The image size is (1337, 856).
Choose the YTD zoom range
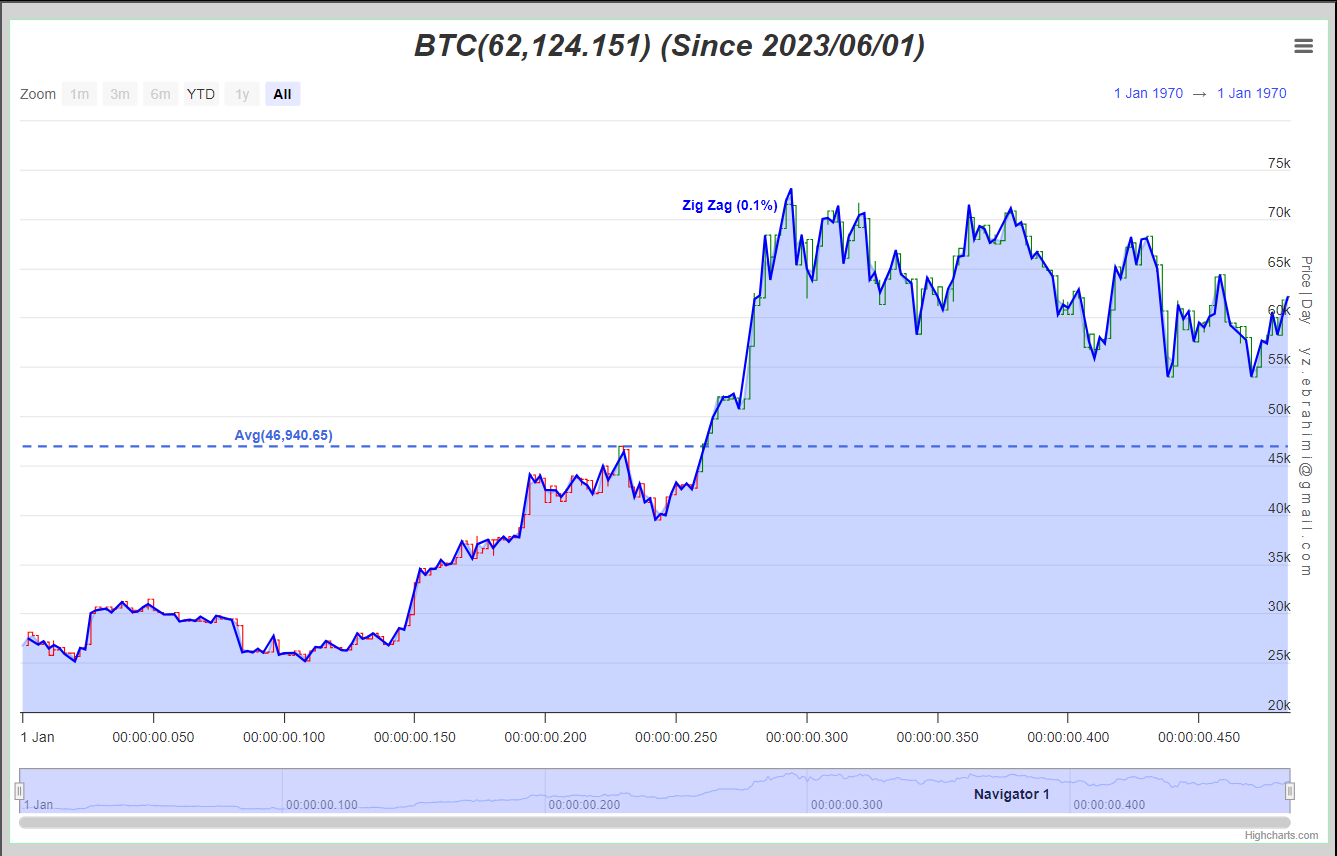(201, 94)
